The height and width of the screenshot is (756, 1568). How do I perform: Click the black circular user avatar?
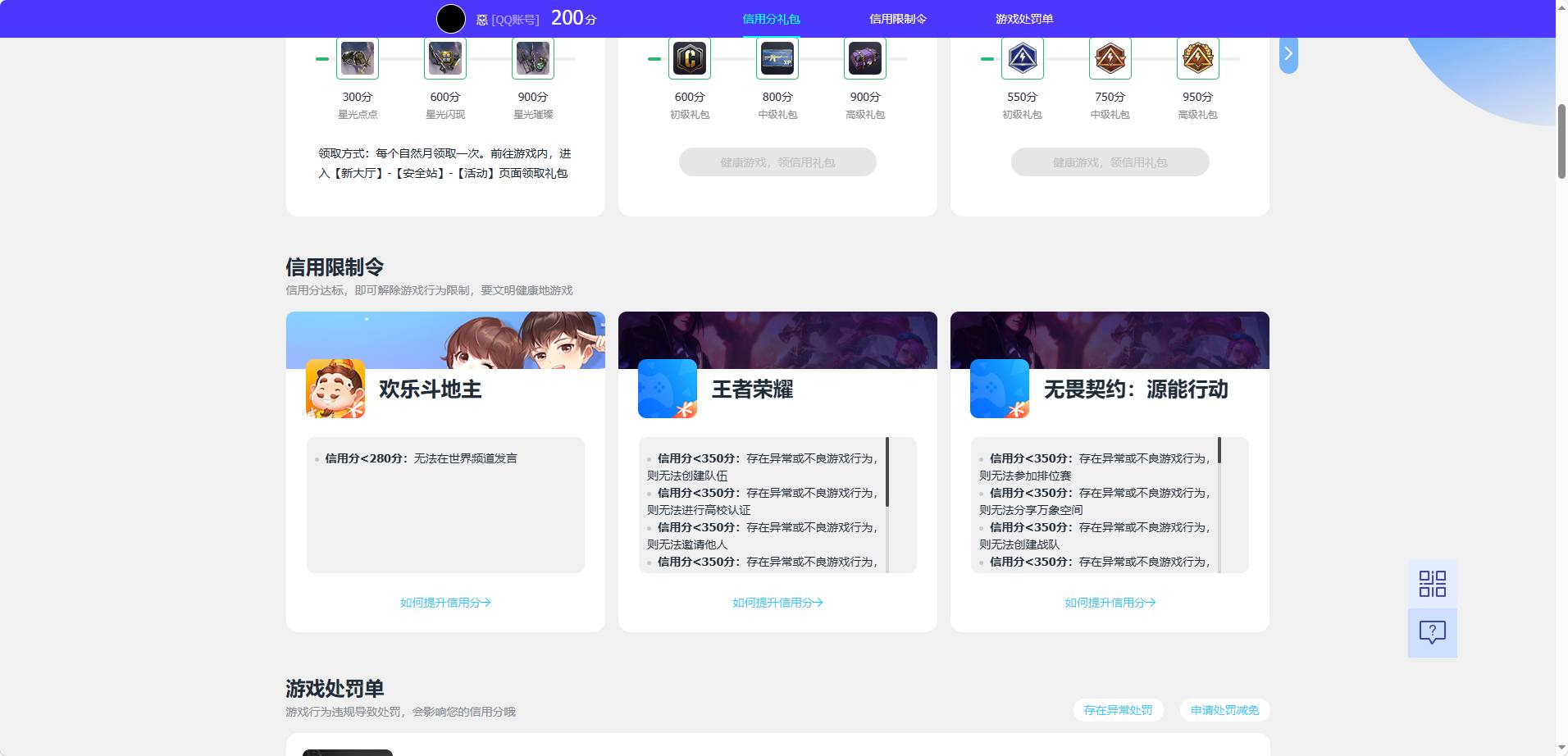coord(450,19)
